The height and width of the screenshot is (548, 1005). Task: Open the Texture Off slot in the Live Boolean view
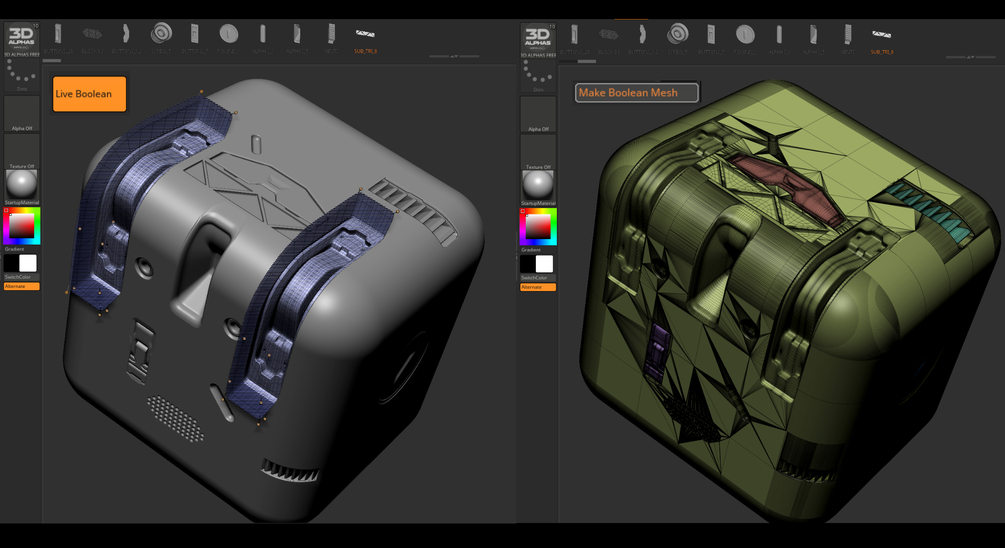(22, 152)
